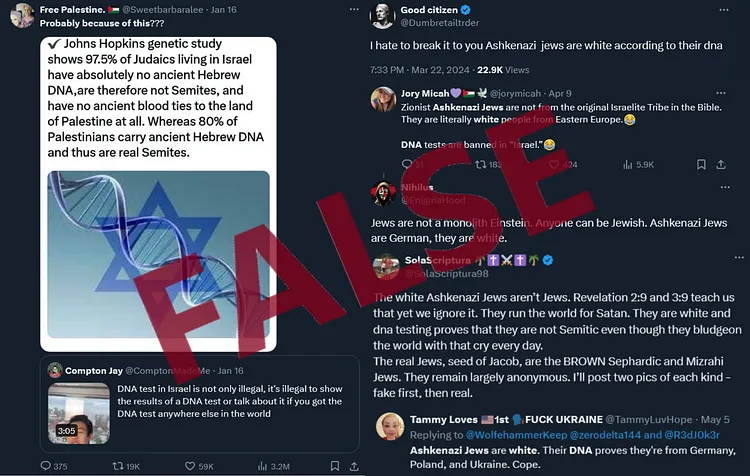Image resolution: width=750 pixels, height=476 pixels.
Task: Click share icon beside bottom-left bookmark
Action: click(x=354, y=465)
